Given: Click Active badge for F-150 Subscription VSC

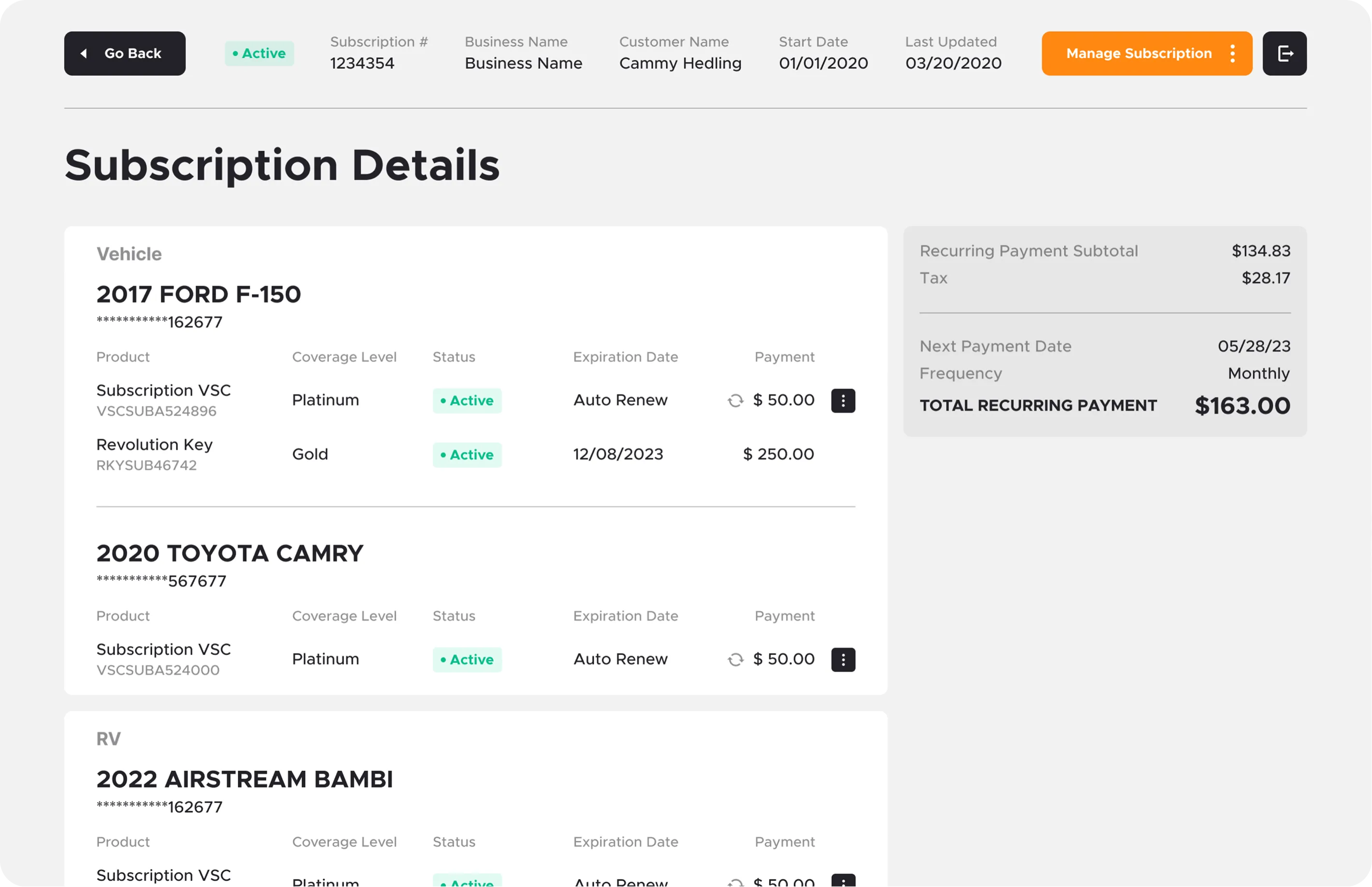Looking at the screenshot, I should pos(467,401).
